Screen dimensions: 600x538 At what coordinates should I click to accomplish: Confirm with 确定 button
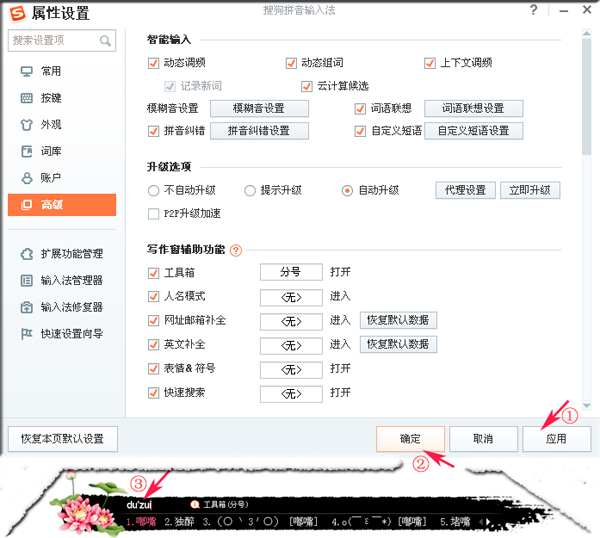click(410, 439)
